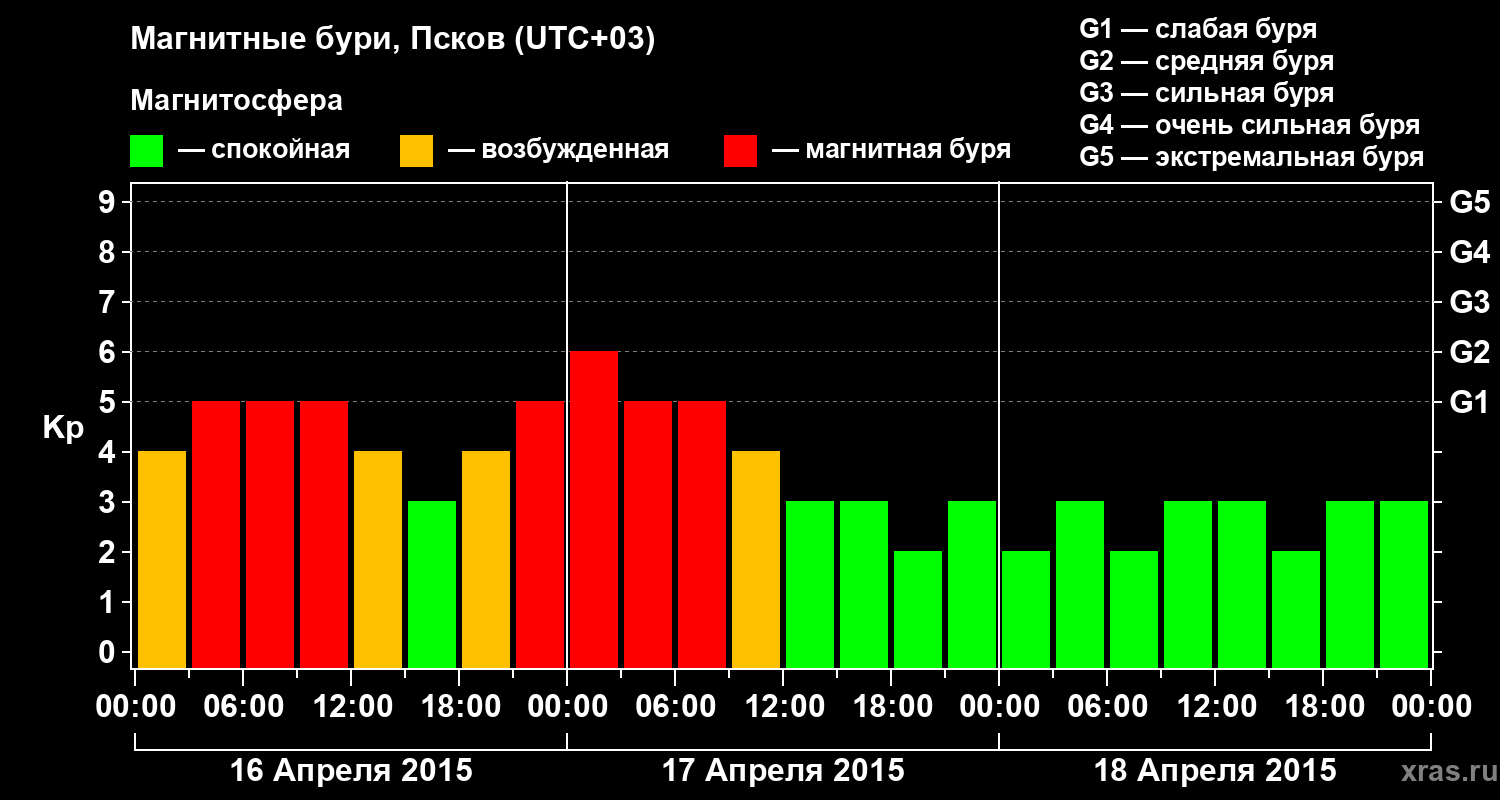
Task: Click the '0' value on the Kp axis
Action: 109,652
